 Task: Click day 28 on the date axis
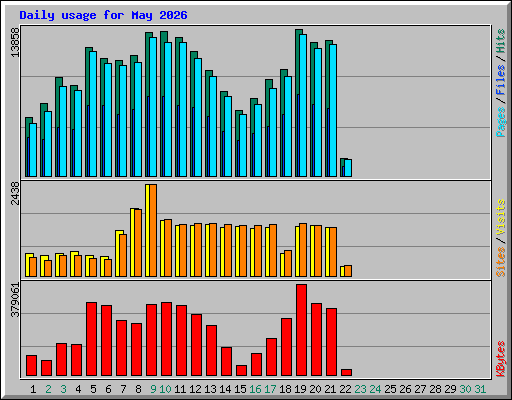[435, 389]
